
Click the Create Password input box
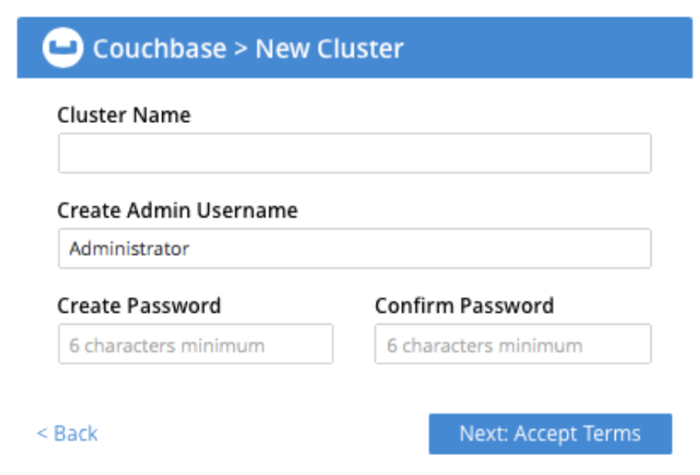pos(195,344)
